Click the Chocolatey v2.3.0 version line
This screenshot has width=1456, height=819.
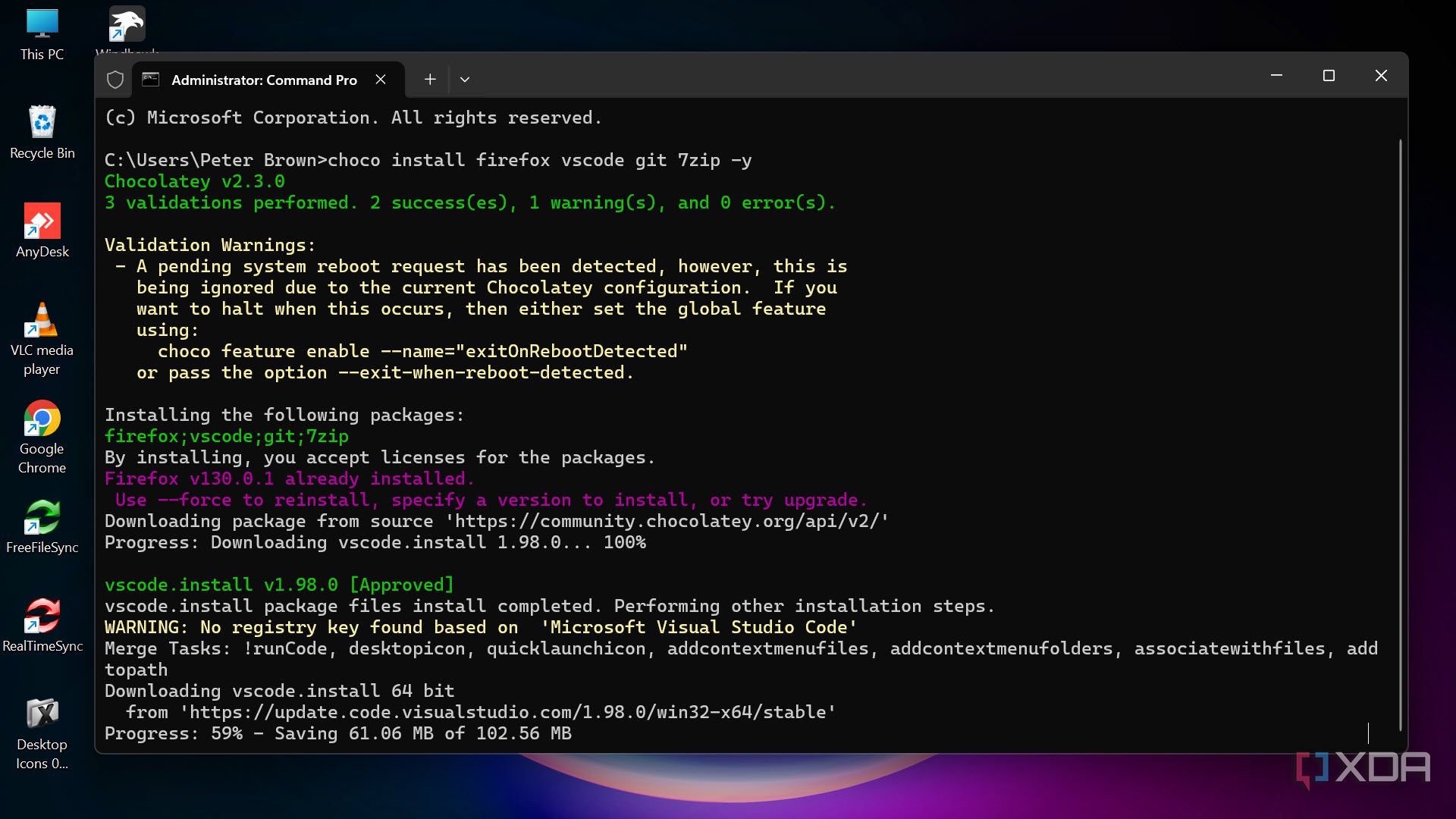[x=195, y=182]
